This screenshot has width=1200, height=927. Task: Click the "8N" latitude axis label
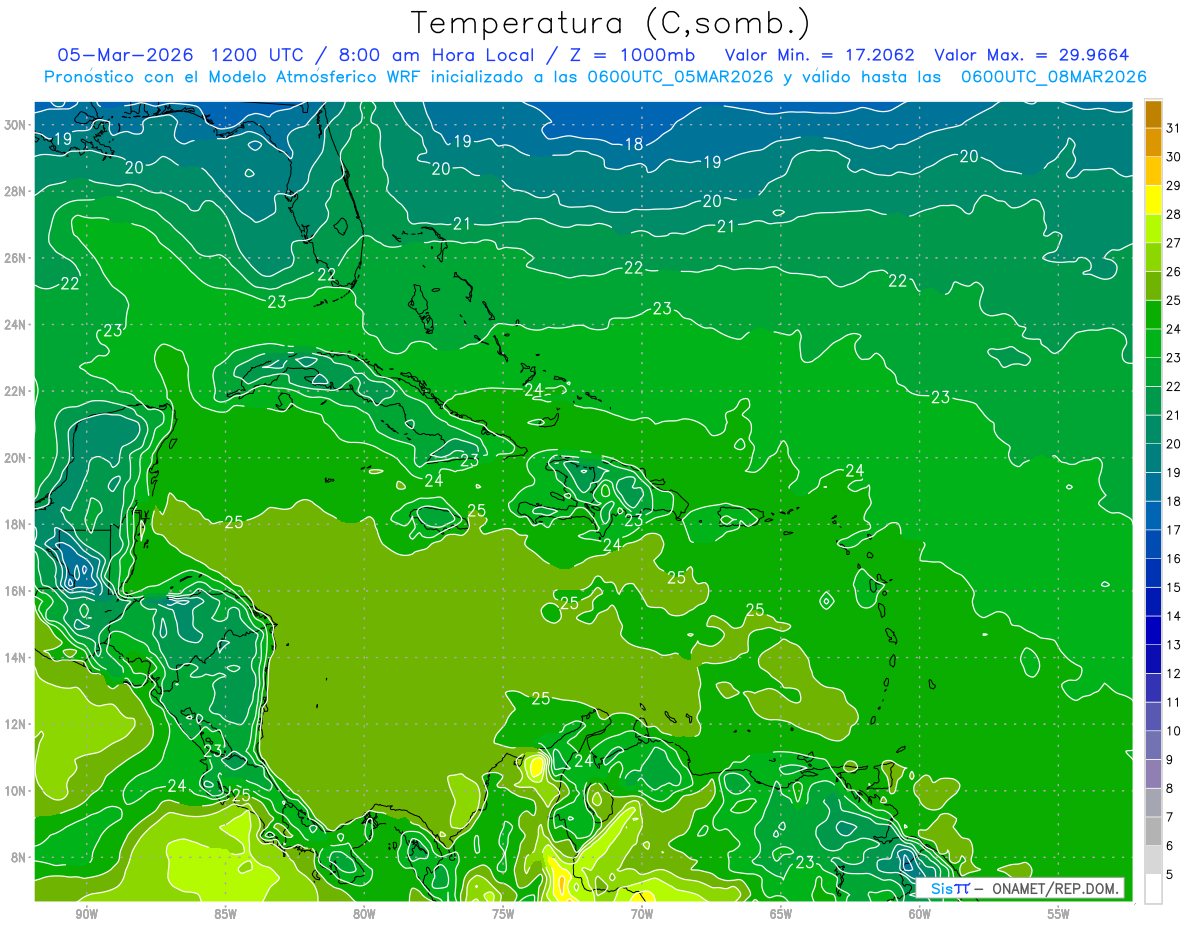(20, 858)
